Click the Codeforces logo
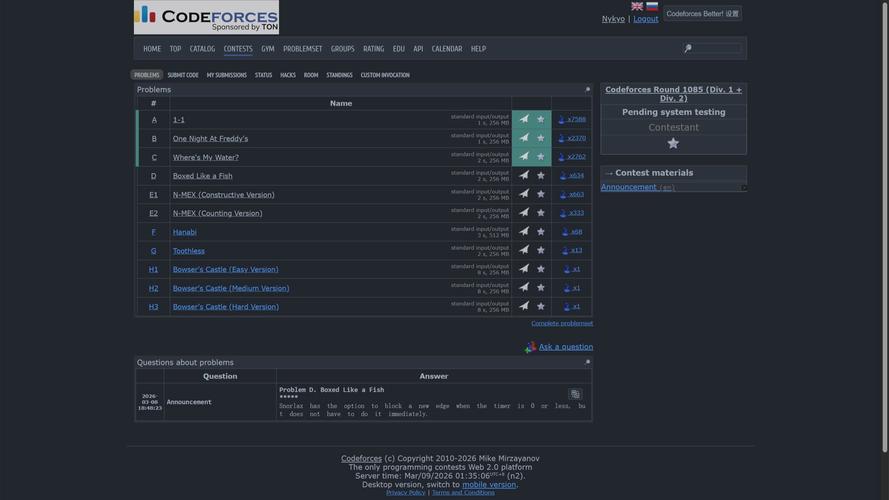This screenshot has width=889, height=500. tap(206, 17)
